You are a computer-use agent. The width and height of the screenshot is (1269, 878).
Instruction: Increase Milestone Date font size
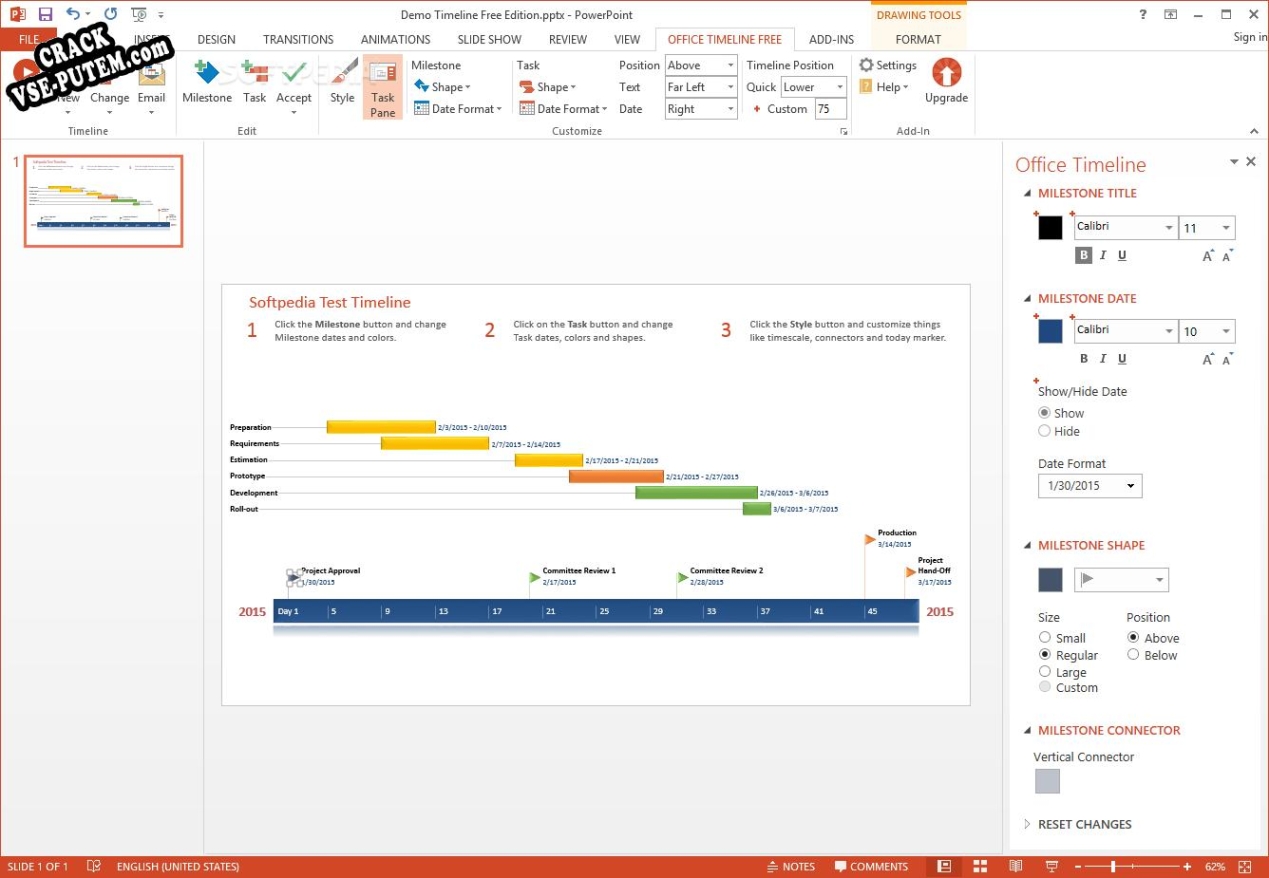click(1208, 360)
